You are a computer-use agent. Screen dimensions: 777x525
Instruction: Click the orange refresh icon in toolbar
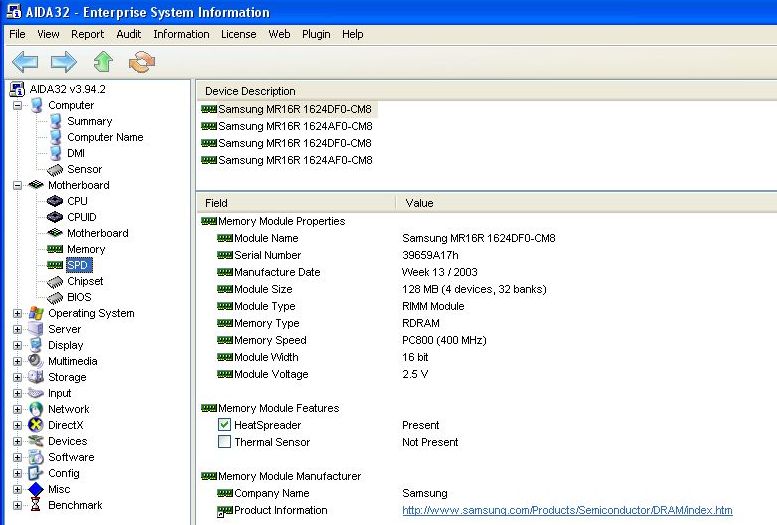pyautogui.click(x=142, y=62)
